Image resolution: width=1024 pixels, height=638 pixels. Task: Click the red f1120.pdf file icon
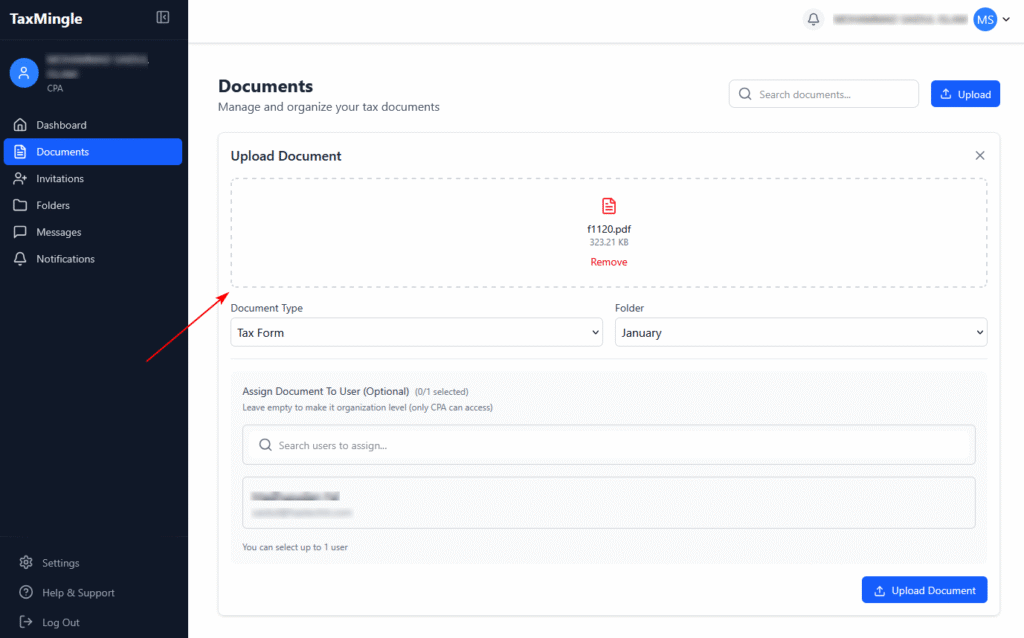[609, 206]
